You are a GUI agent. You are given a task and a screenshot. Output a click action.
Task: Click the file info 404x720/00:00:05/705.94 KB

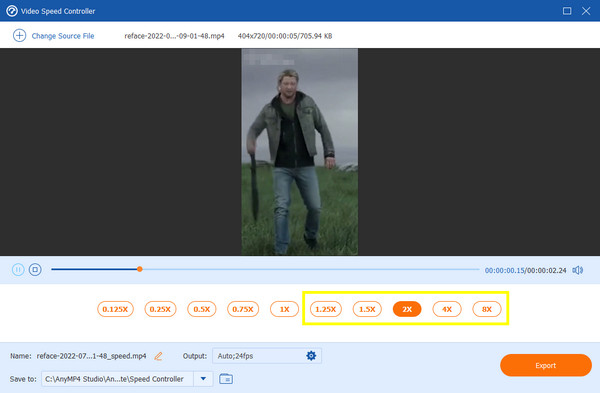pyautogui.click(x=285, y=36)
